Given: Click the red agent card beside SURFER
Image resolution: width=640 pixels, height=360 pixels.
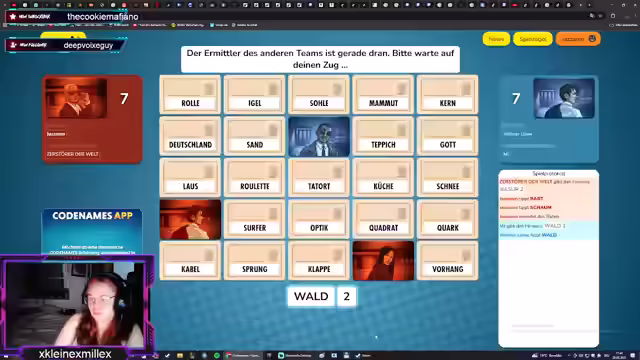Looking at the screenshot, I should tap(190, 220).
